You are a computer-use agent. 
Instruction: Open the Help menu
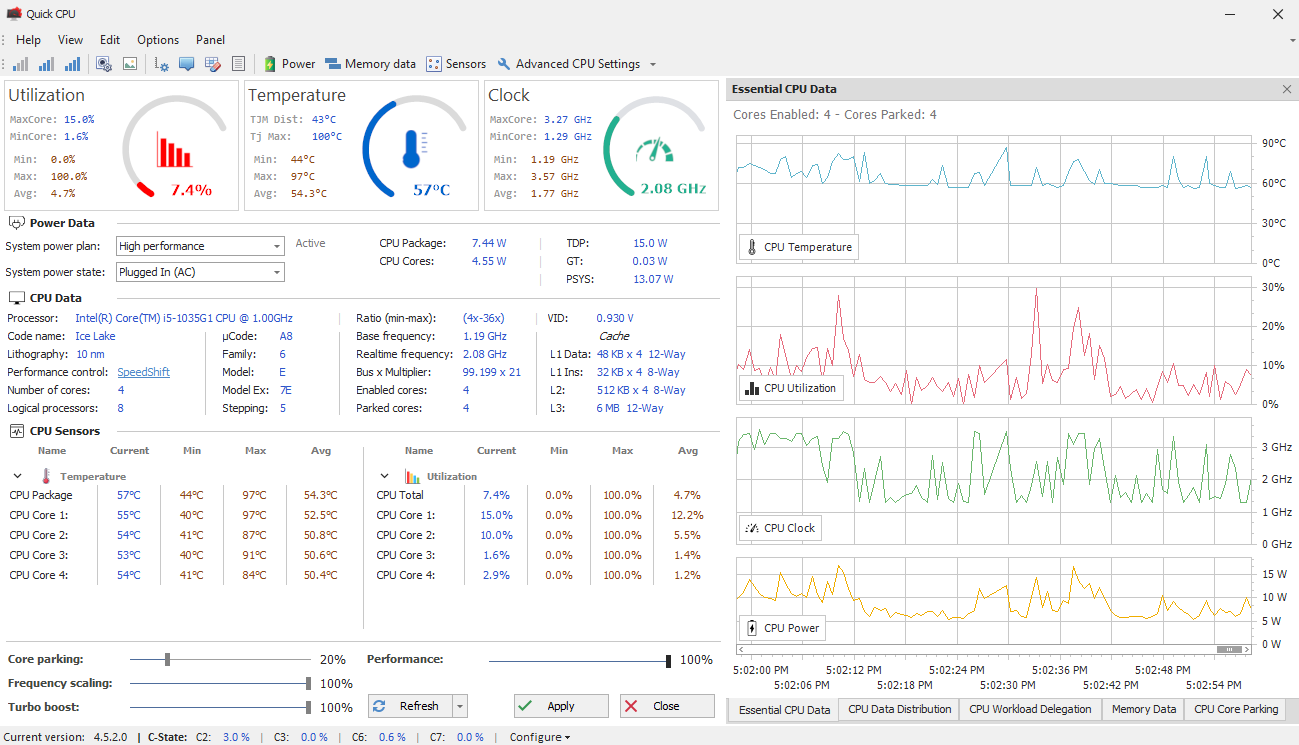coord(29,40)
